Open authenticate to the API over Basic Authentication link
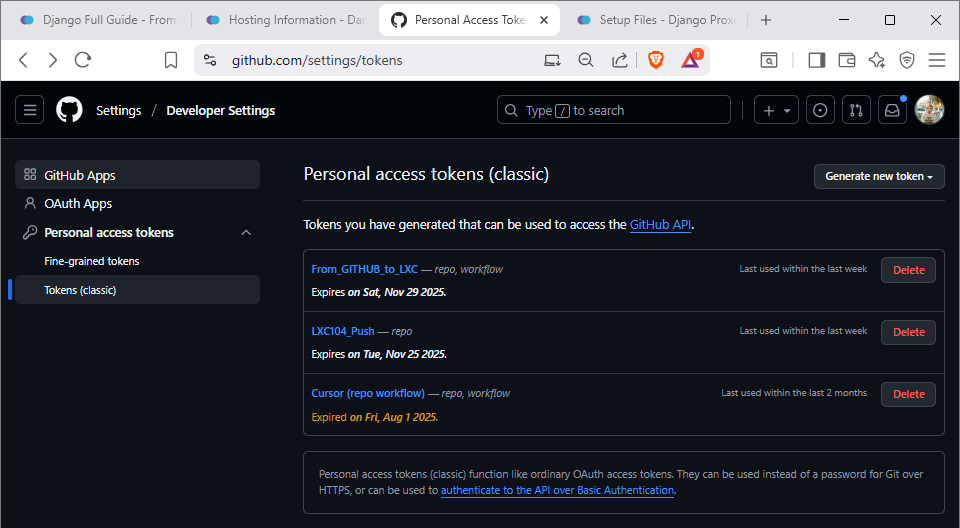Image resolution: width=960 pixels, height=528 pixels. pyautogui.click(x=557, y=491)
